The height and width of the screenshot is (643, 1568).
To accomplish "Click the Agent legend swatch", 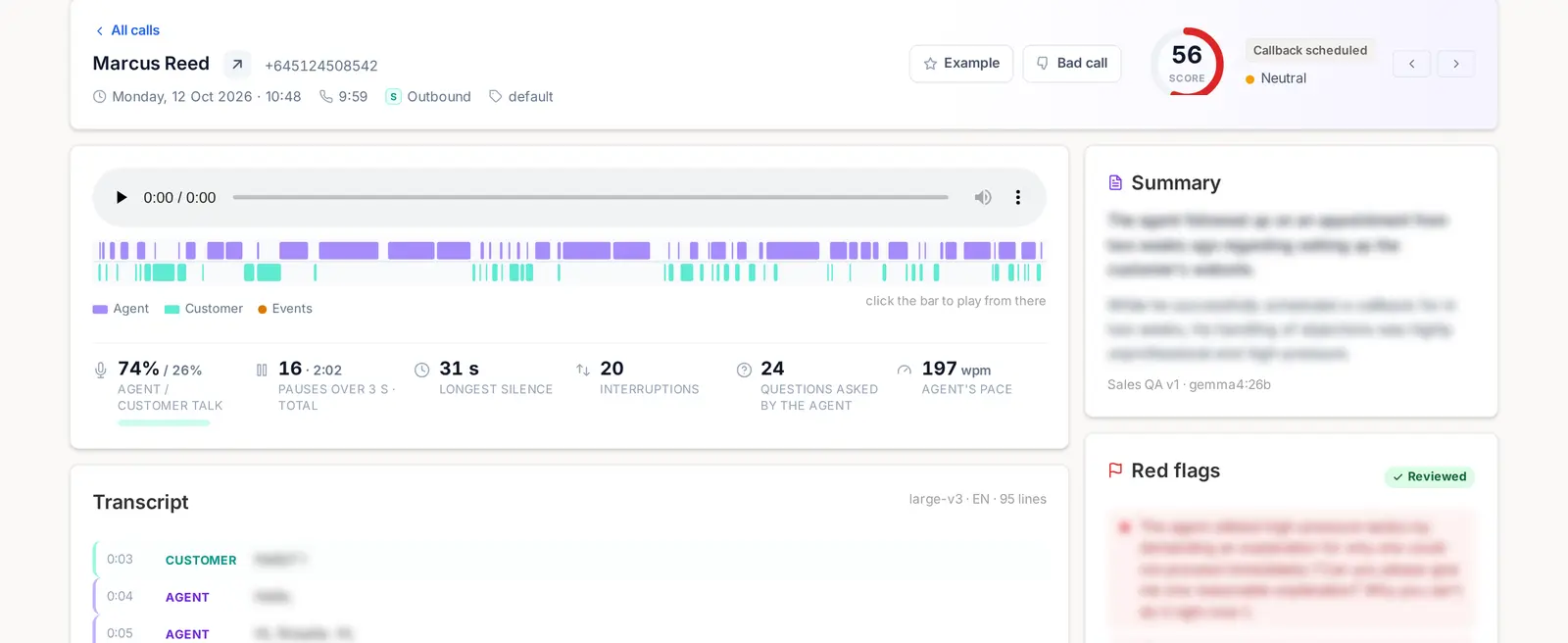I will click(x=100, y=309).
